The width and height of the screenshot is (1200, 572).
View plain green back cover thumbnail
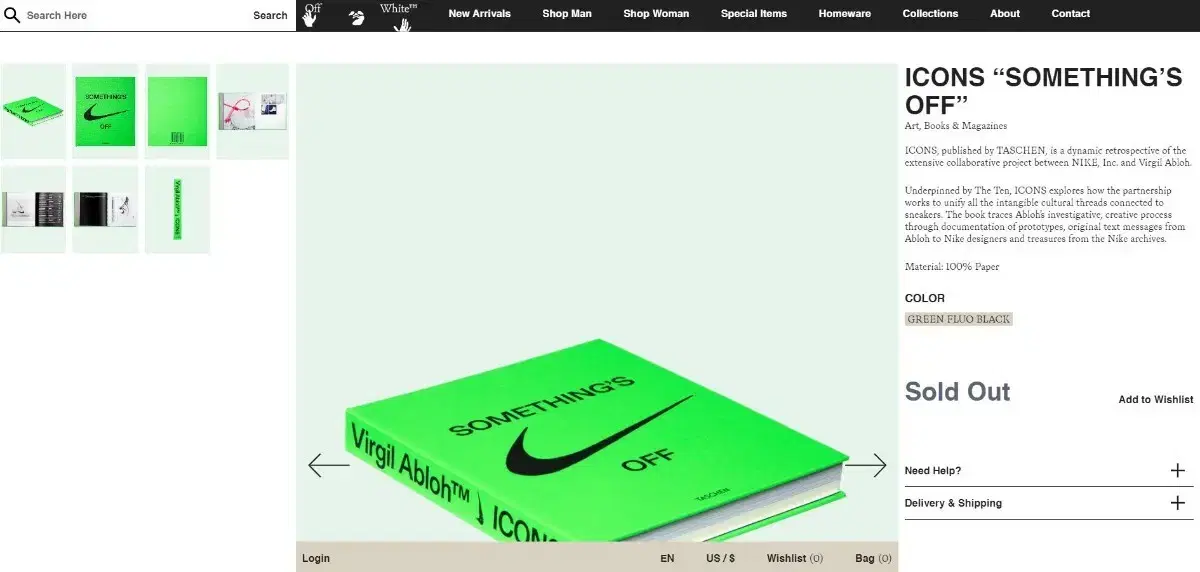click(177, 111)
